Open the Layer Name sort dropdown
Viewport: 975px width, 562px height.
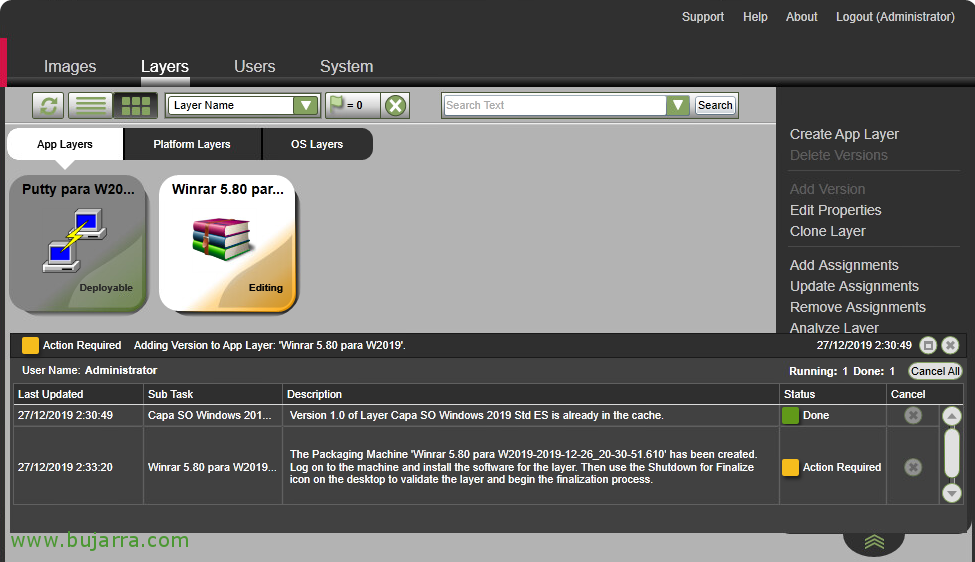coord(305,106)
